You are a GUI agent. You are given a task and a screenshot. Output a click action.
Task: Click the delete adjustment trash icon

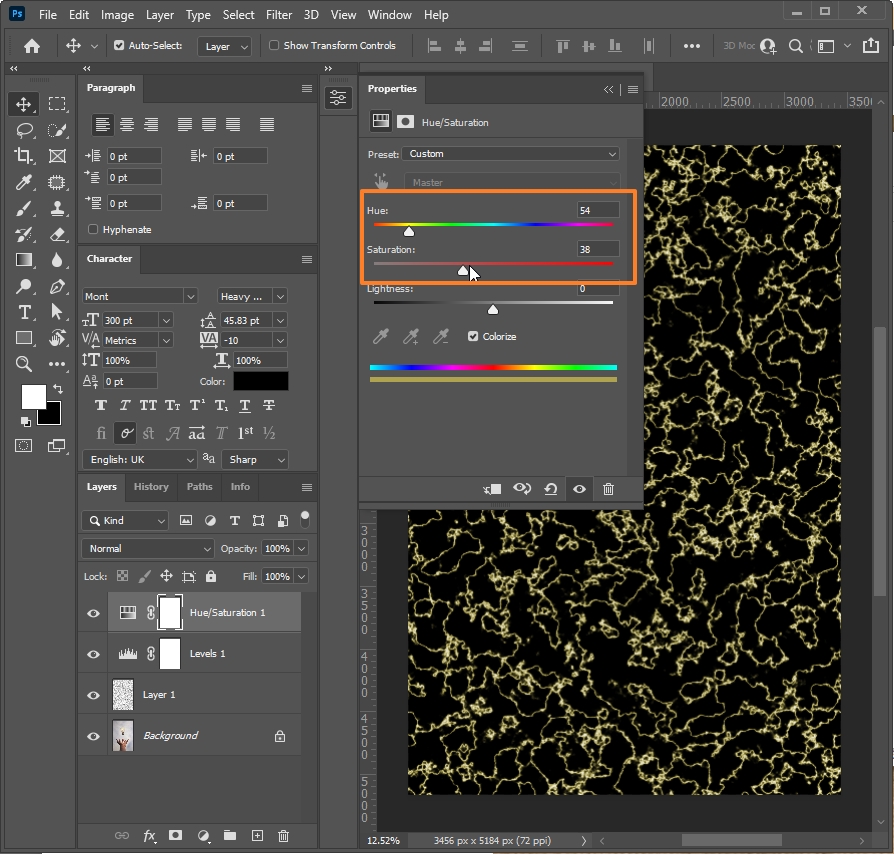tap(608, 489)
